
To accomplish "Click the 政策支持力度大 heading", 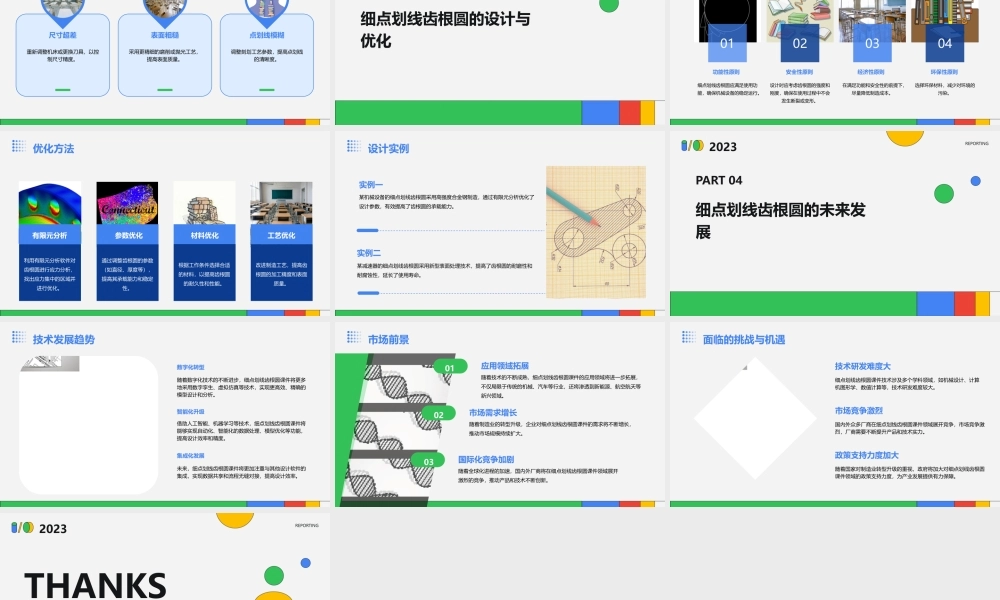I will tap(867, 455).
